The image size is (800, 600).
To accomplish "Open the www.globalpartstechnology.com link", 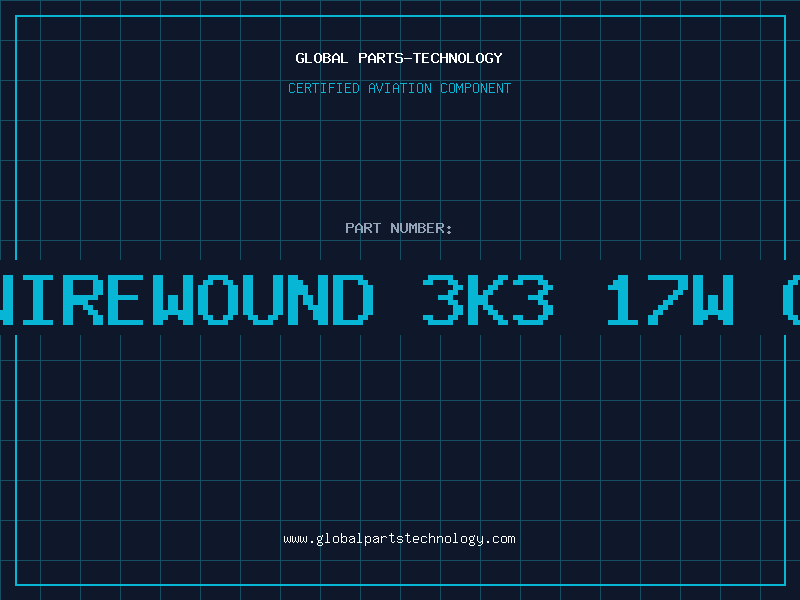I will tap(399, 539).
